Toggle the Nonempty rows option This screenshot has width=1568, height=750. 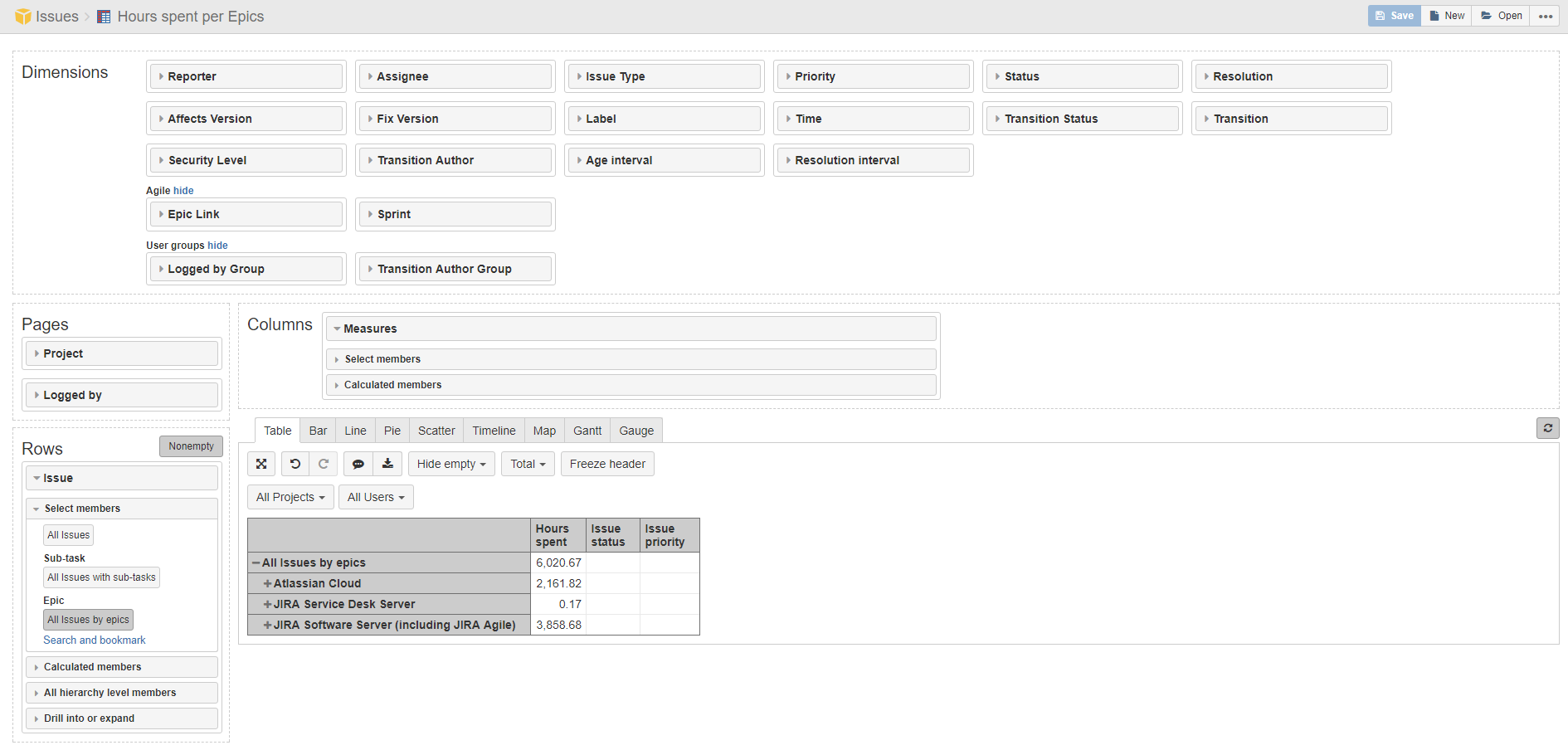point(191,446)
